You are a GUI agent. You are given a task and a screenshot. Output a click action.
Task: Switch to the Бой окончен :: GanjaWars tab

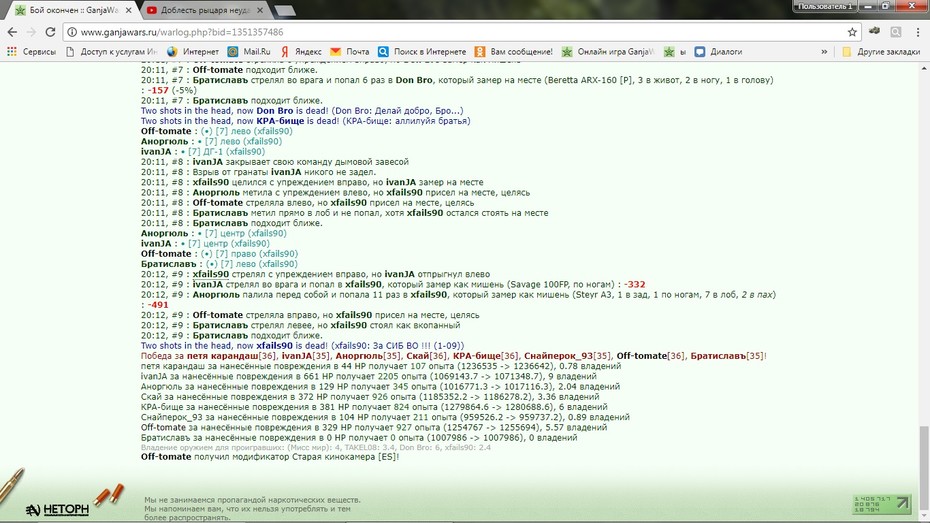pyautogui.click(x=74, y=10)
